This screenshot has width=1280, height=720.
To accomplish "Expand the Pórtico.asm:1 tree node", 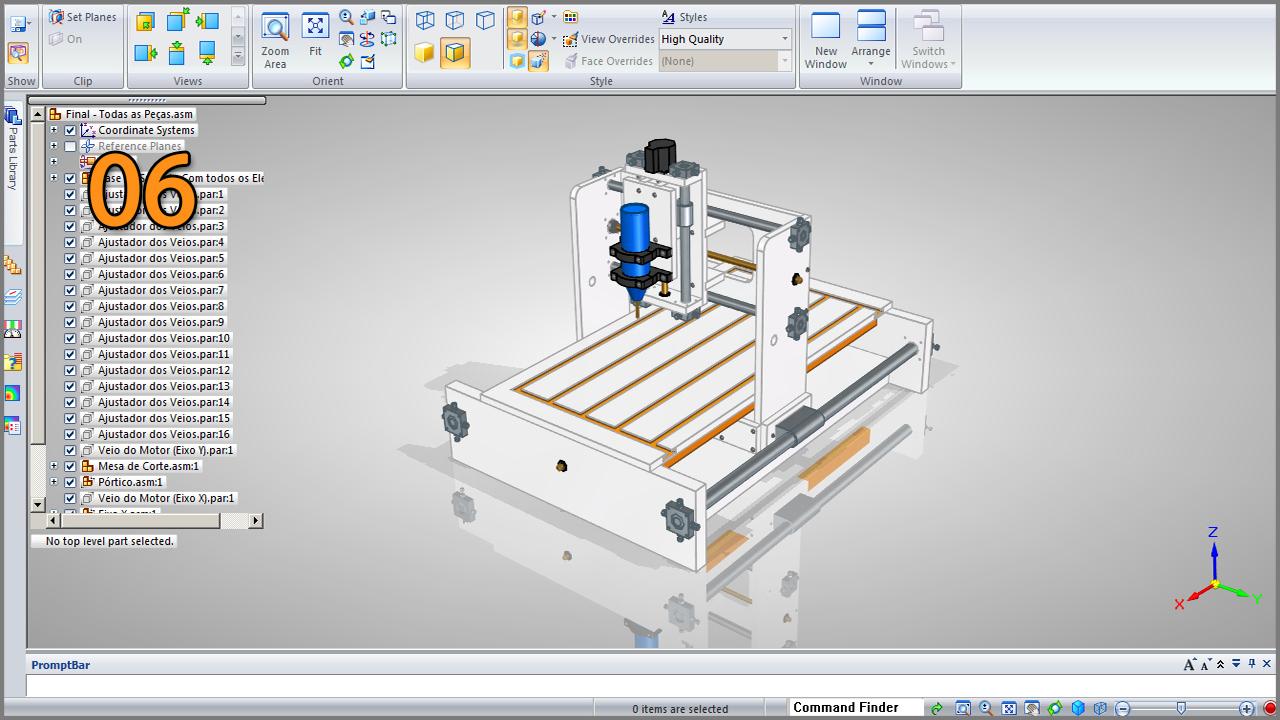I will [x=54, y=482].
